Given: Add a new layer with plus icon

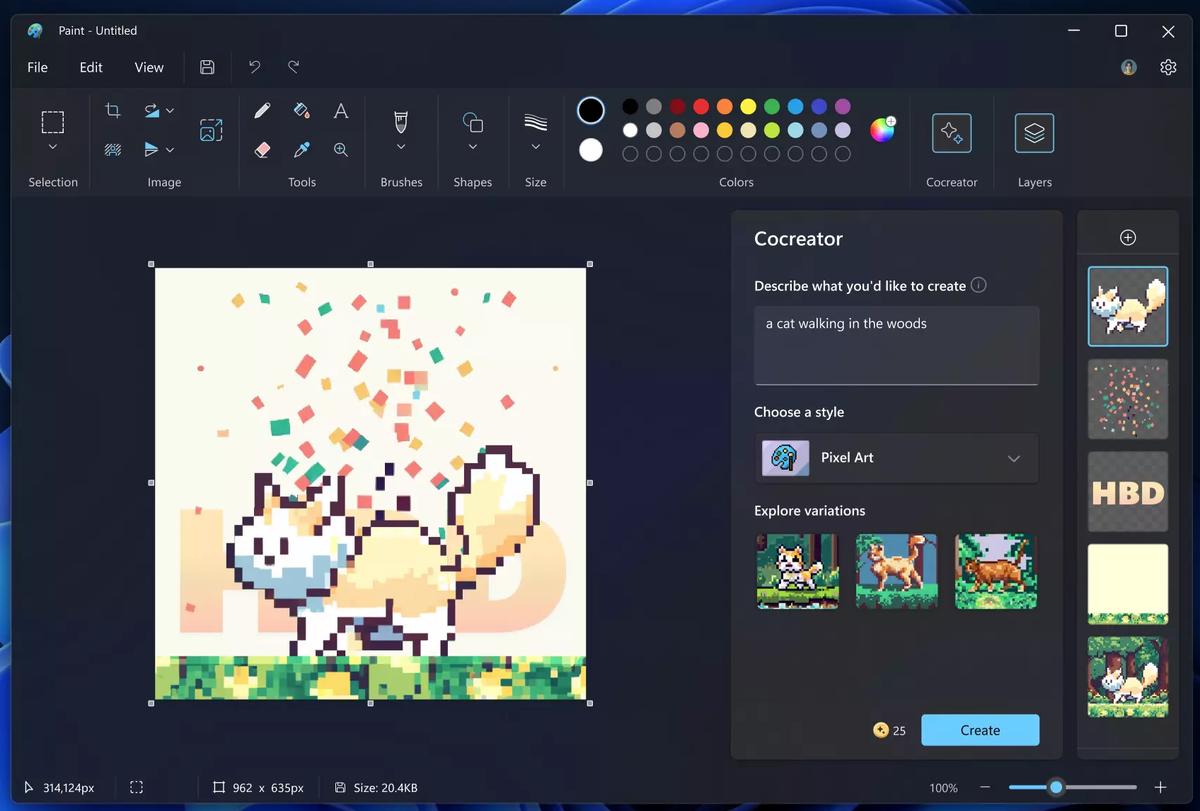Looking at the screenshot, I should 1128,237.
